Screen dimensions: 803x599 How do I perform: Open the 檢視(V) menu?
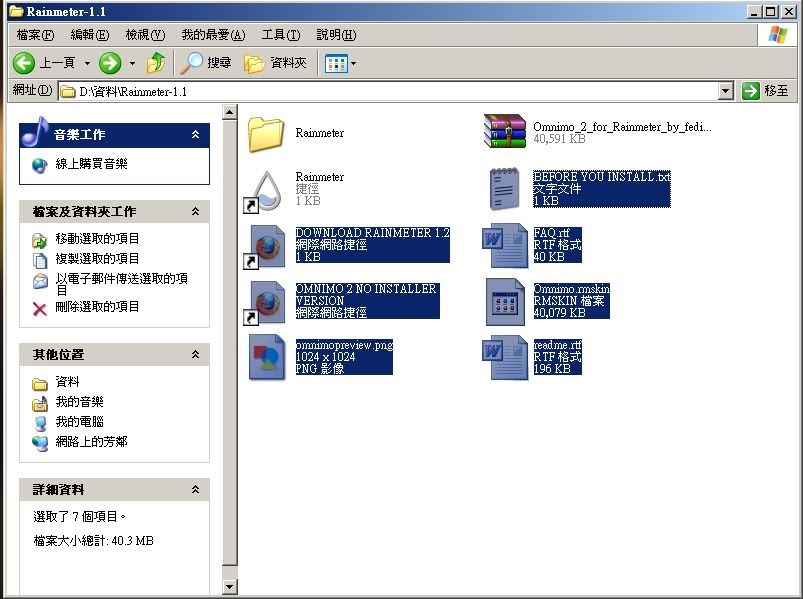[x=145, y=35]
